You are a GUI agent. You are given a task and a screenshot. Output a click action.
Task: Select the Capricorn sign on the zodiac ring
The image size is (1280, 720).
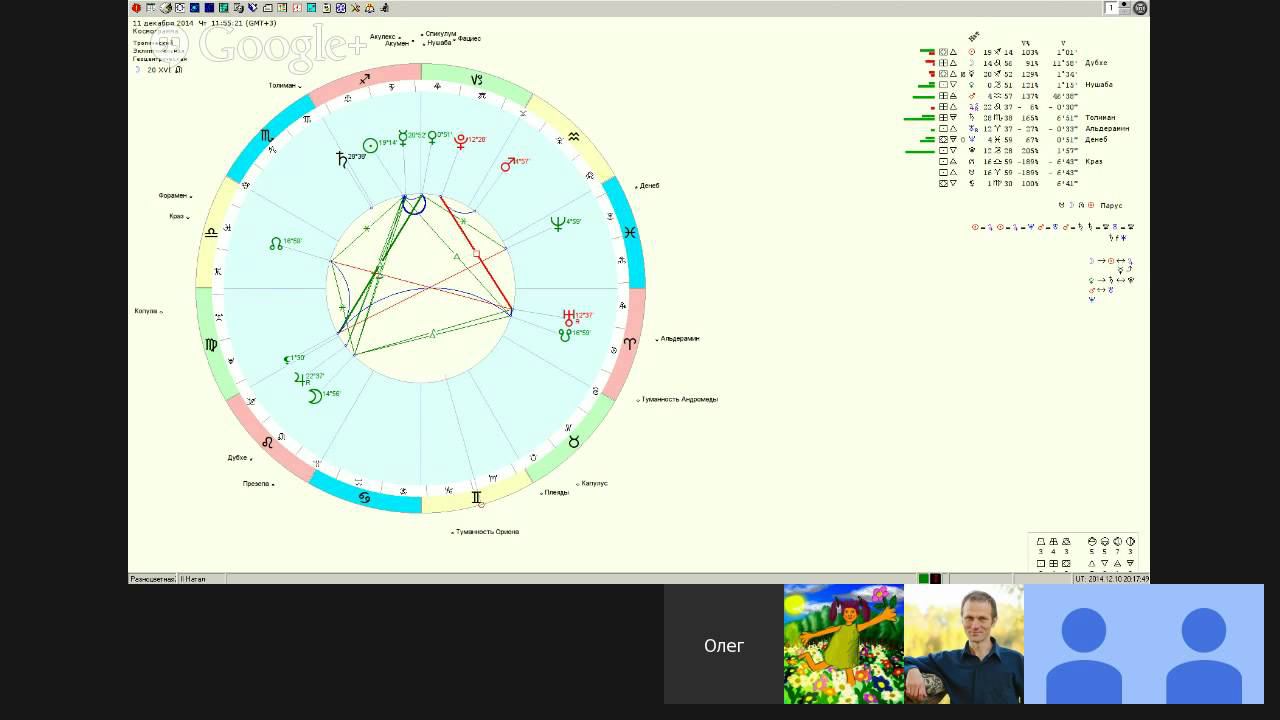[x=478, y=79]
